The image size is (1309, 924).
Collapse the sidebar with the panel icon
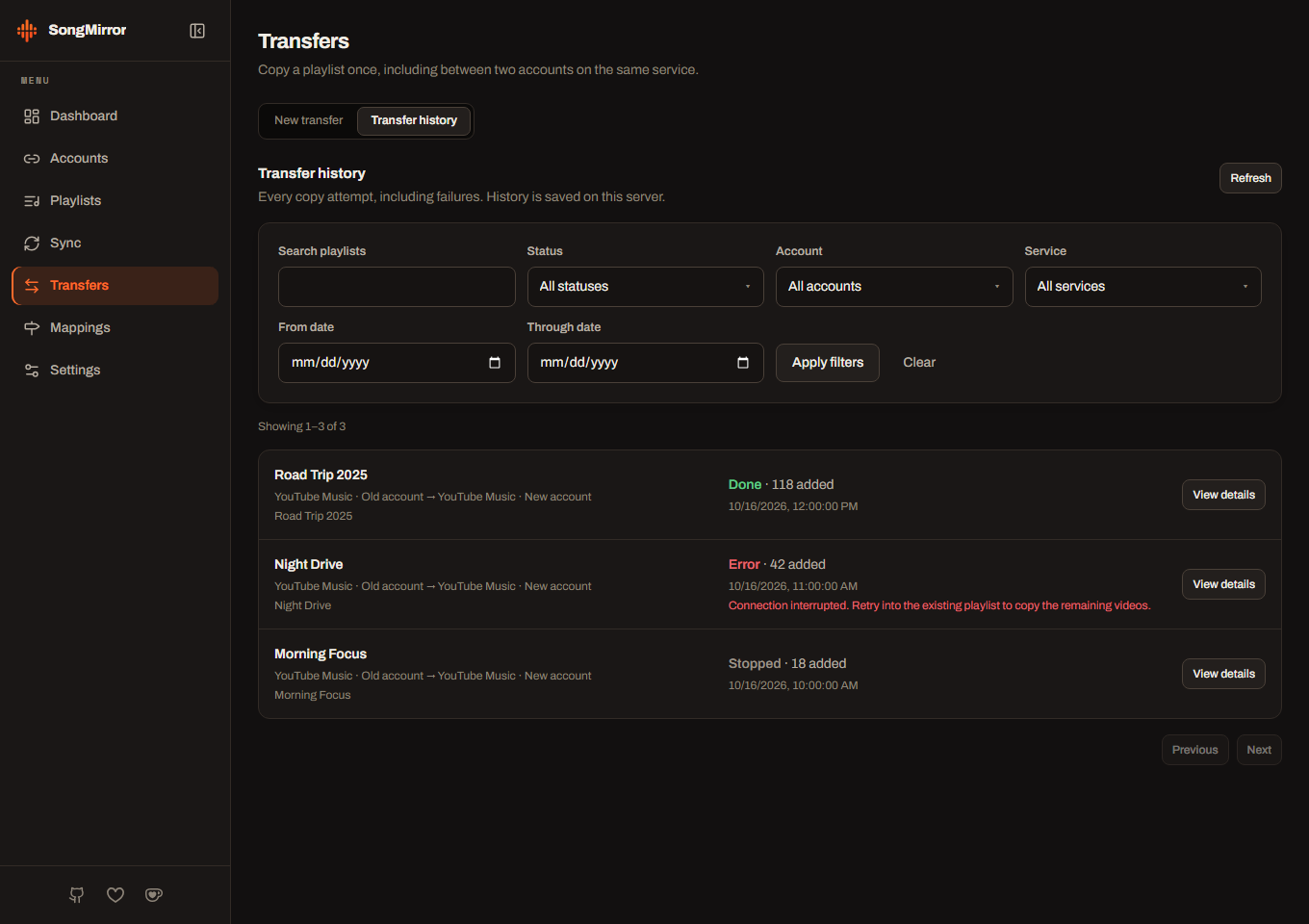click(x=197, y=31)
